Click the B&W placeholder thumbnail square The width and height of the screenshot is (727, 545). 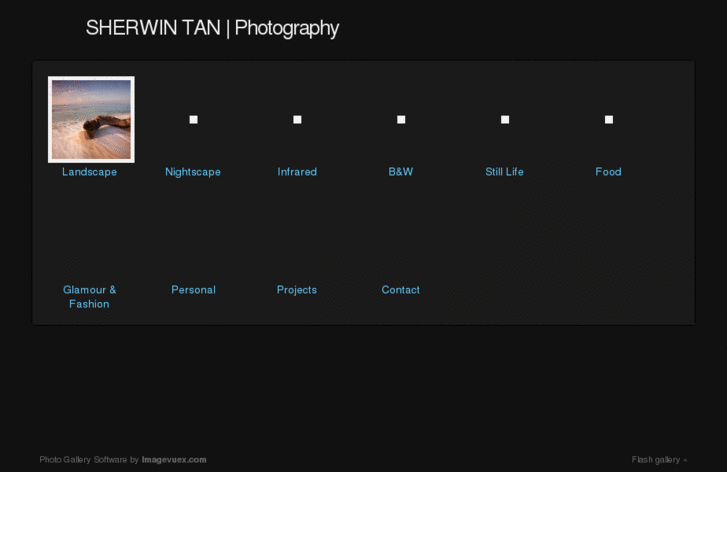(x=401, y=120)
